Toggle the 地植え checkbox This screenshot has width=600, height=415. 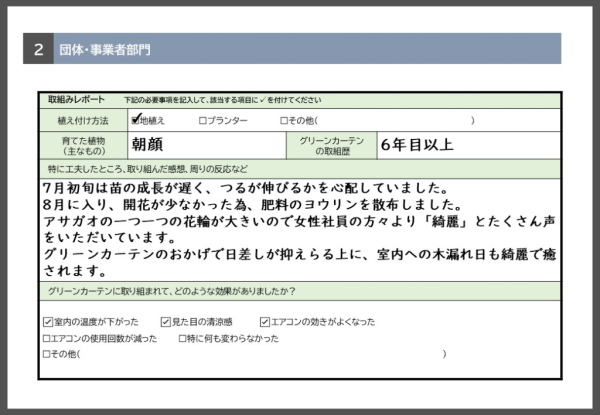(x=135, y=120)
